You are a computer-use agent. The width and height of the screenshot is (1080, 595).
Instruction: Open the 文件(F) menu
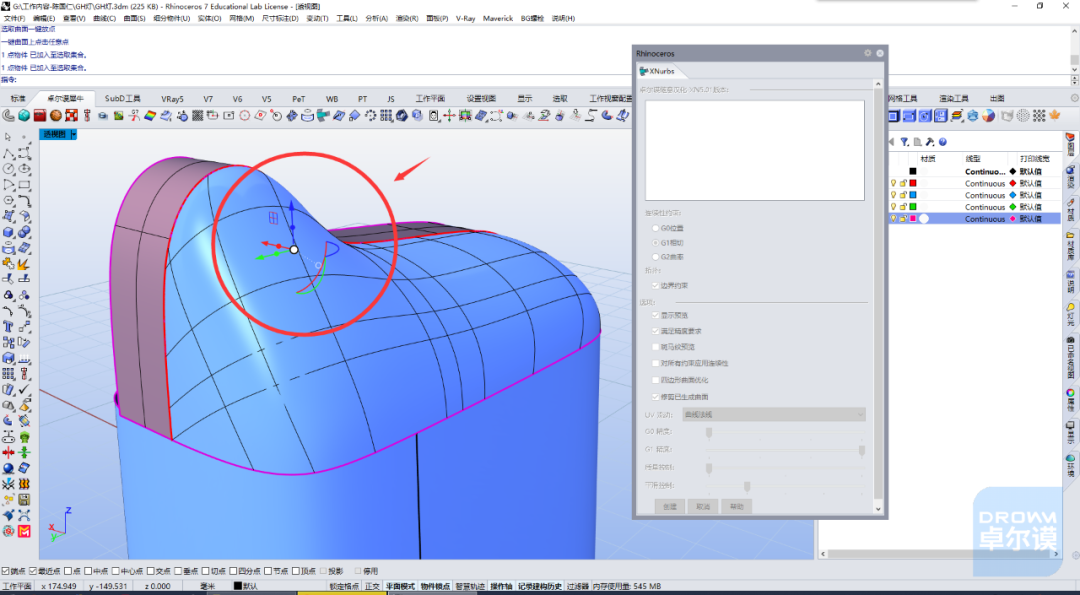click(14, 19)
